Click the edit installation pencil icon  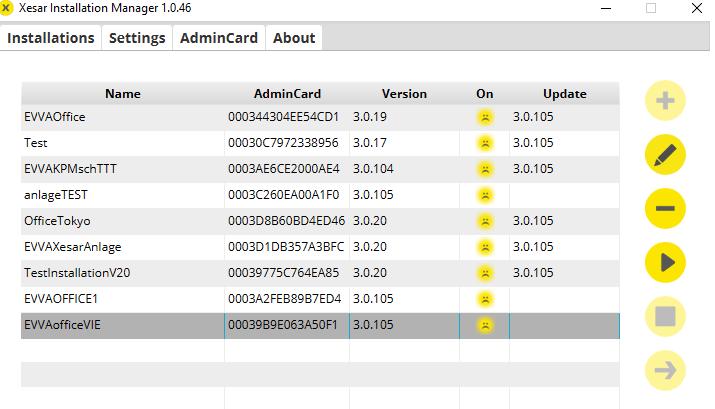[665, 155]
